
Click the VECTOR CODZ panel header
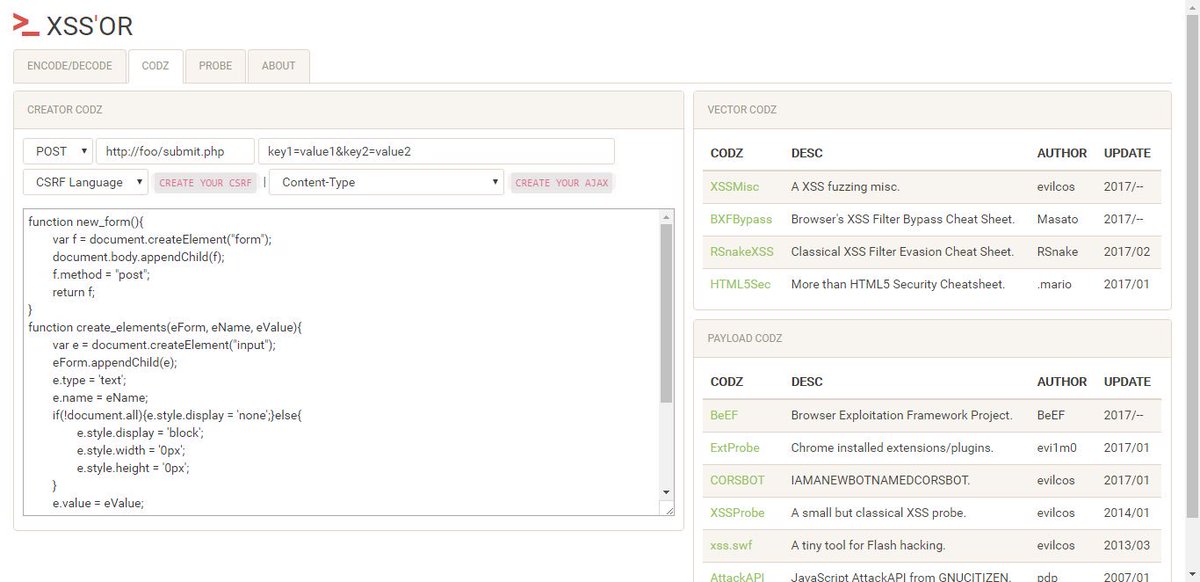click(932, 110)
